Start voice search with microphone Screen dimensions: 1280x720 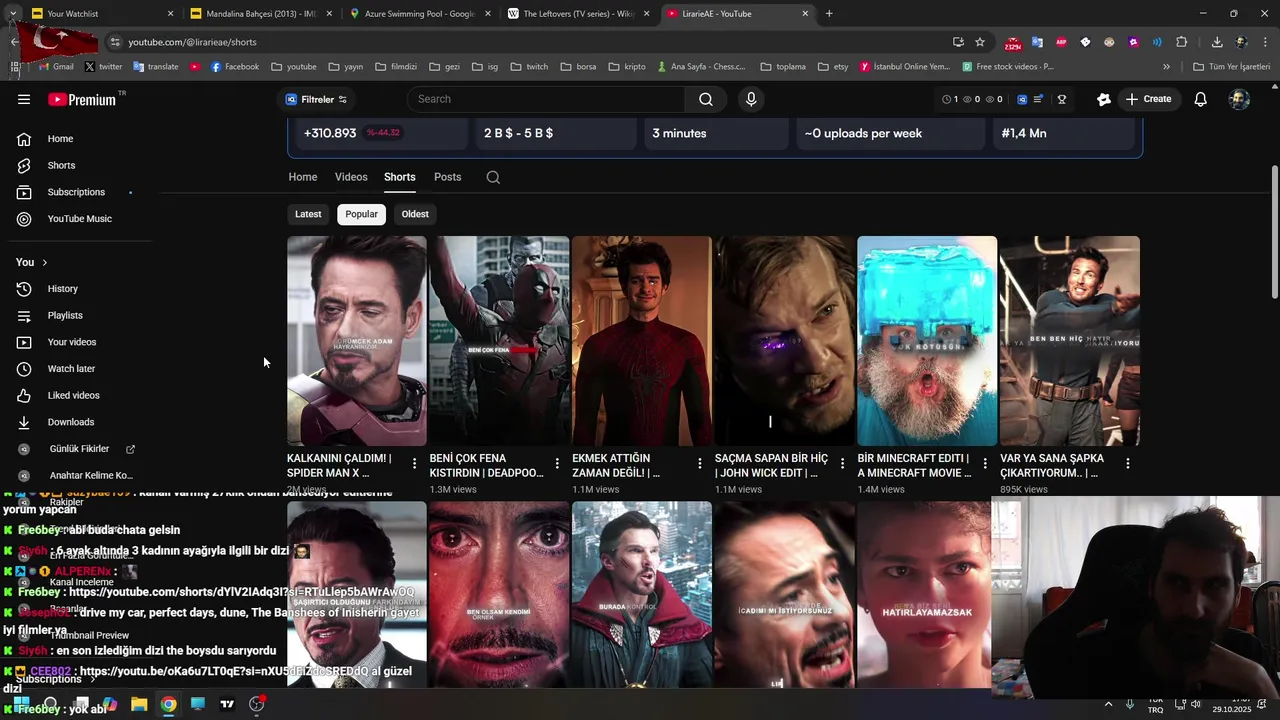751,99
